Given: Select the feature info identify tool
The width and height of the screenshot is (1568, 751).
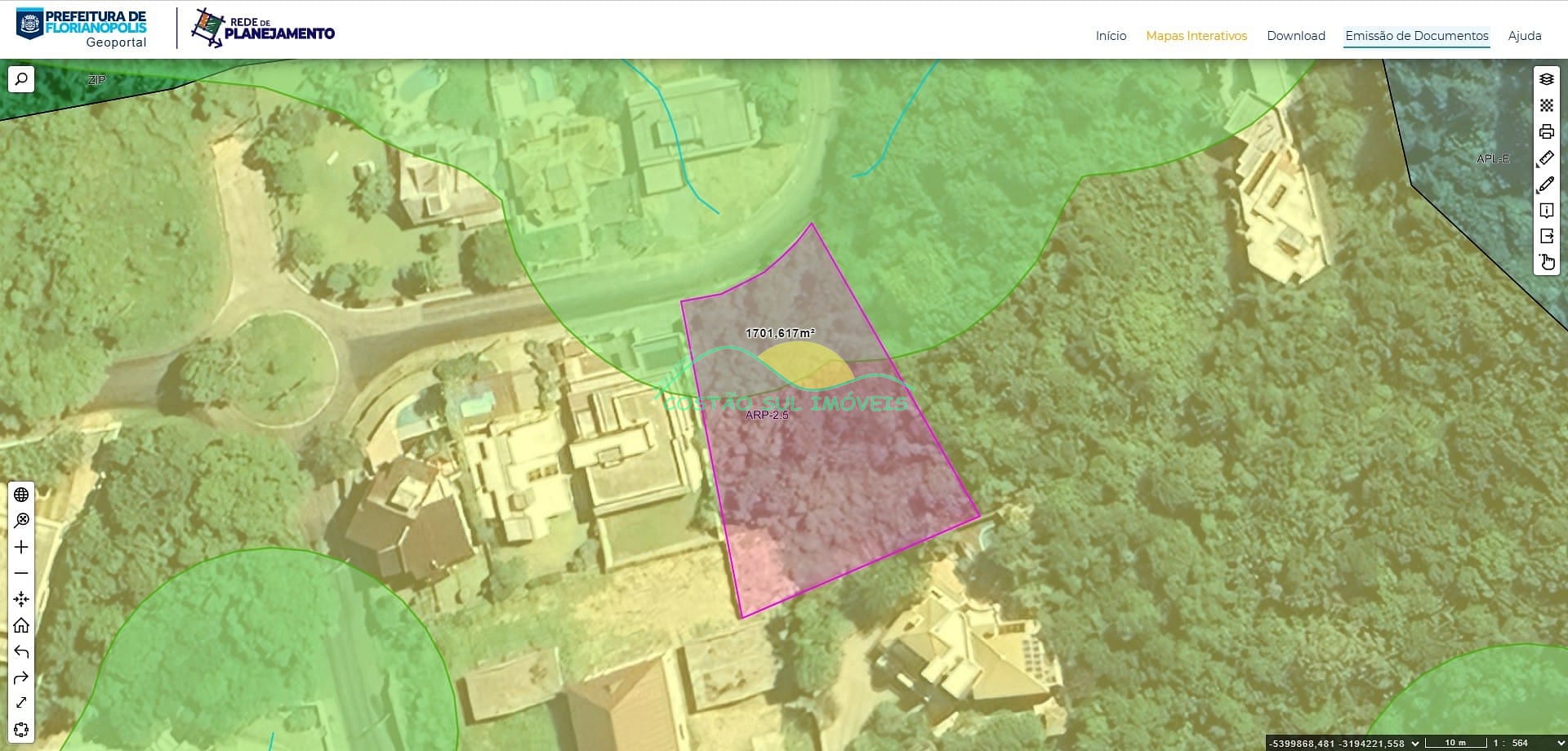Looking at the screenshot, I should point(1546,211).
